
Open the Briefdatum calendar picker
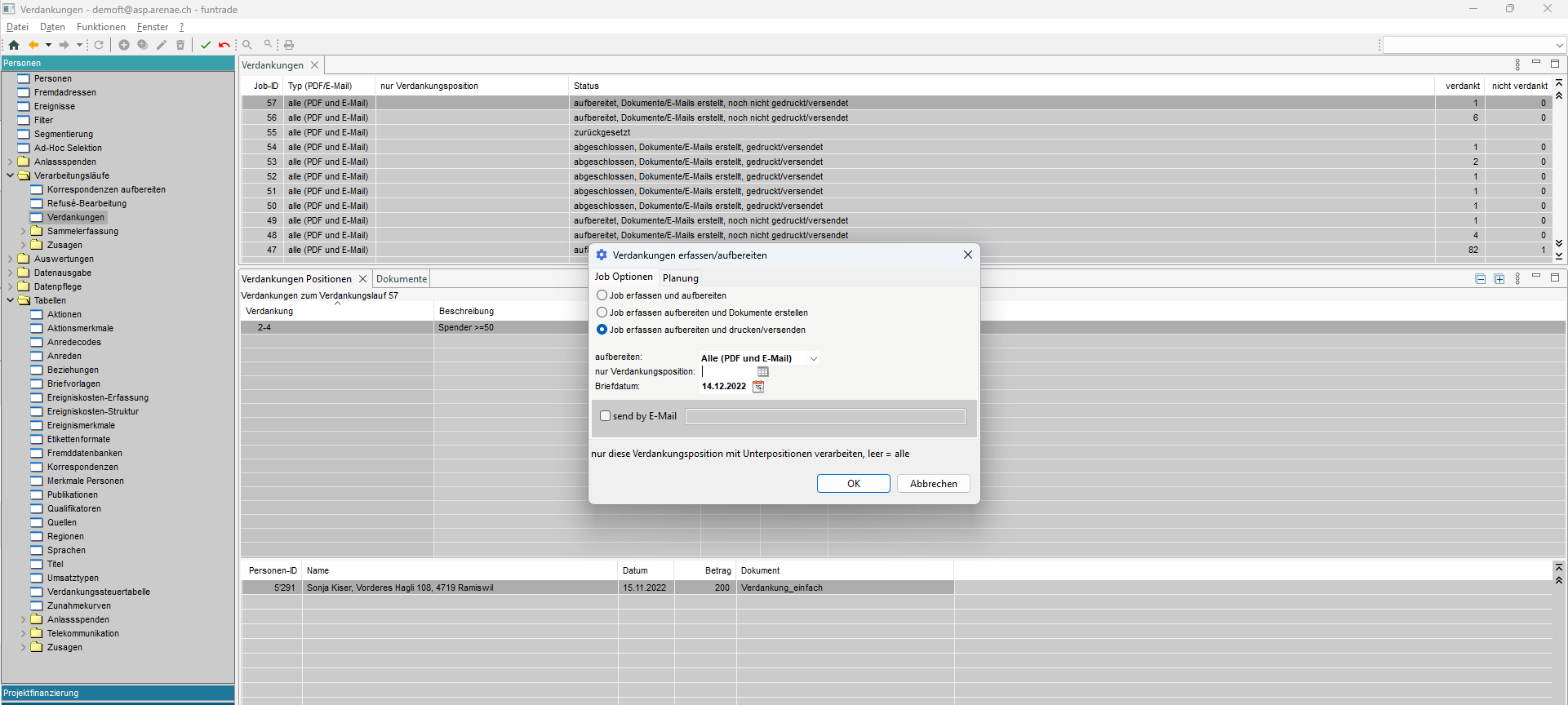click(758, 387)
